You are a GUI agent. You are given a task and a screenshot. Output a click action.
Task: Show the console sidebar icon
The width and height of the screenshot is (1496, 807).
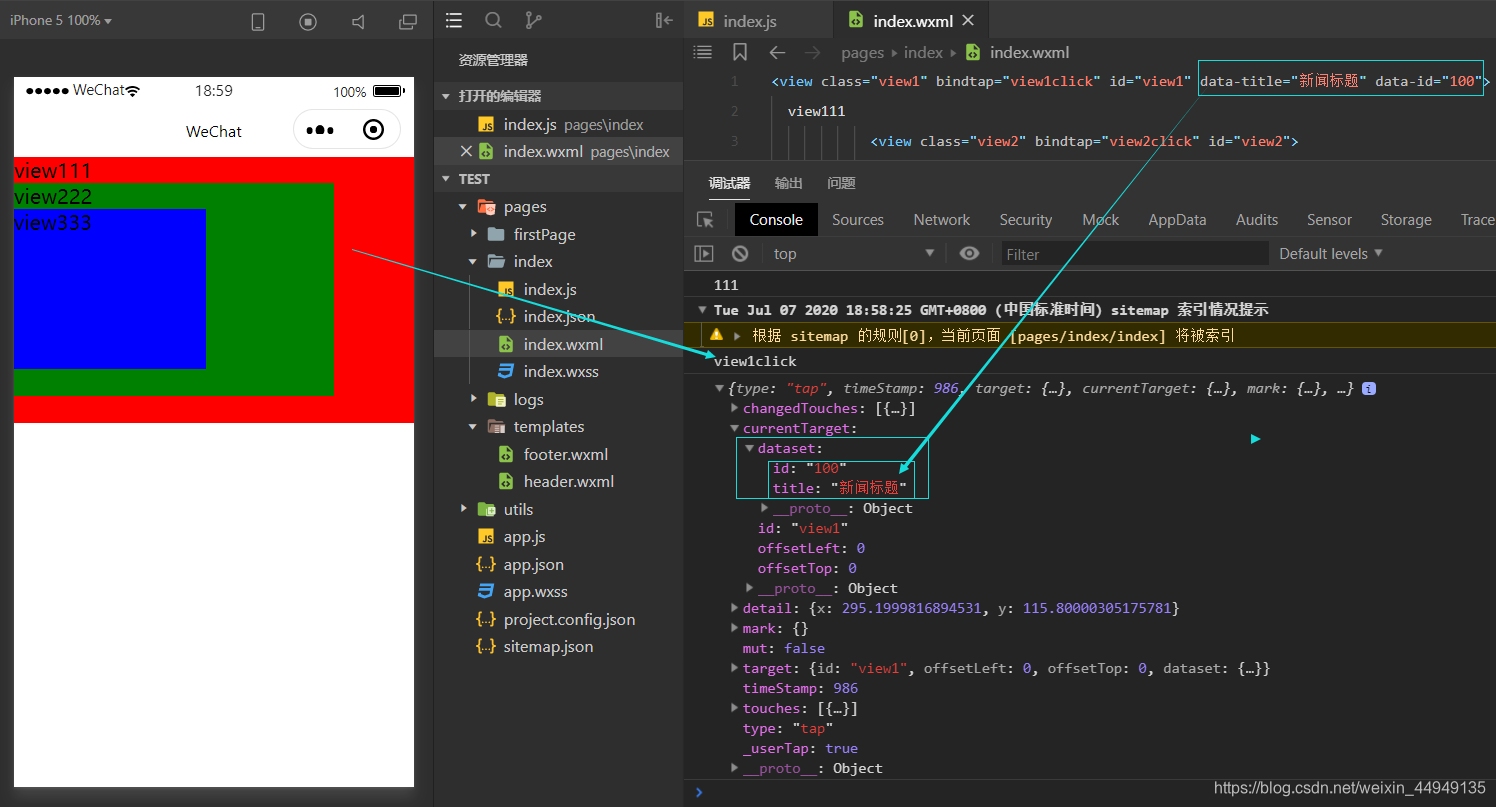(704, 254)
